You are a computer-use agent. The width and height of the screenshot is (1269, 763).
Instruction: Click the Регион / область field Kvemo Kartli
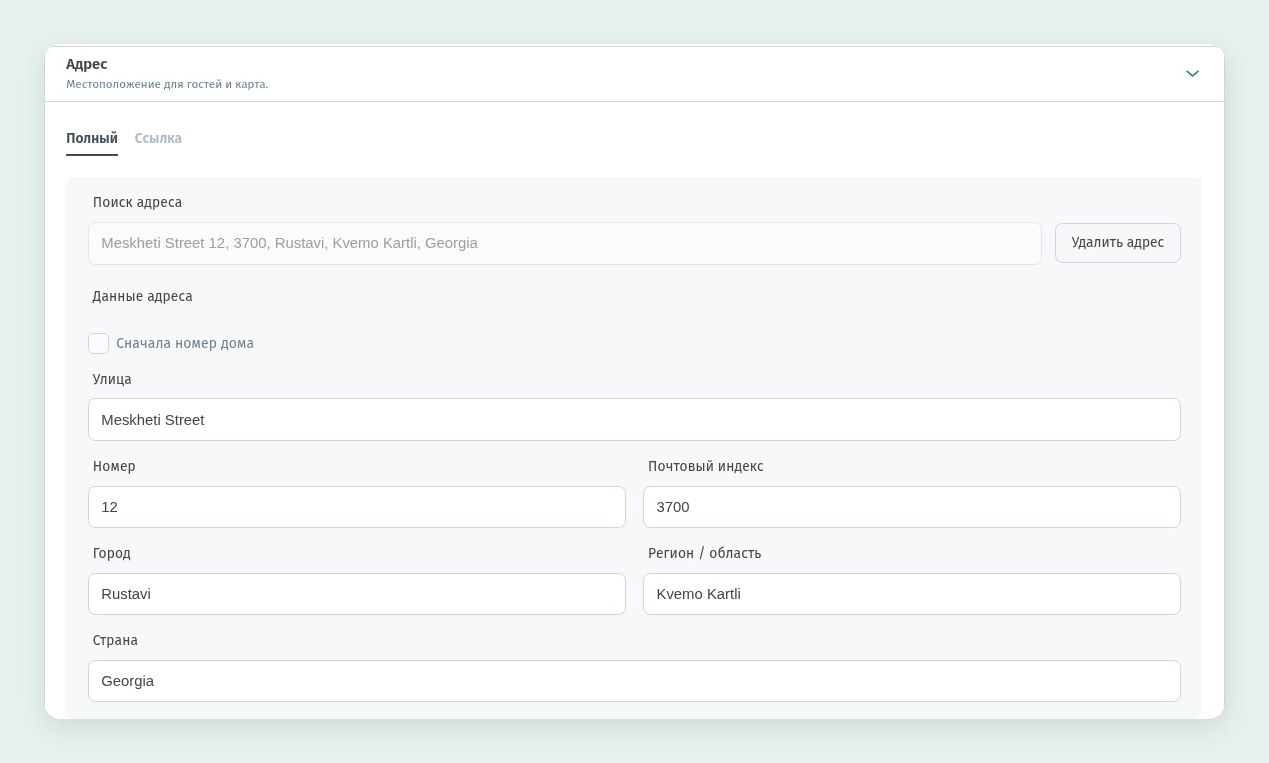click(x=912, y=594)
